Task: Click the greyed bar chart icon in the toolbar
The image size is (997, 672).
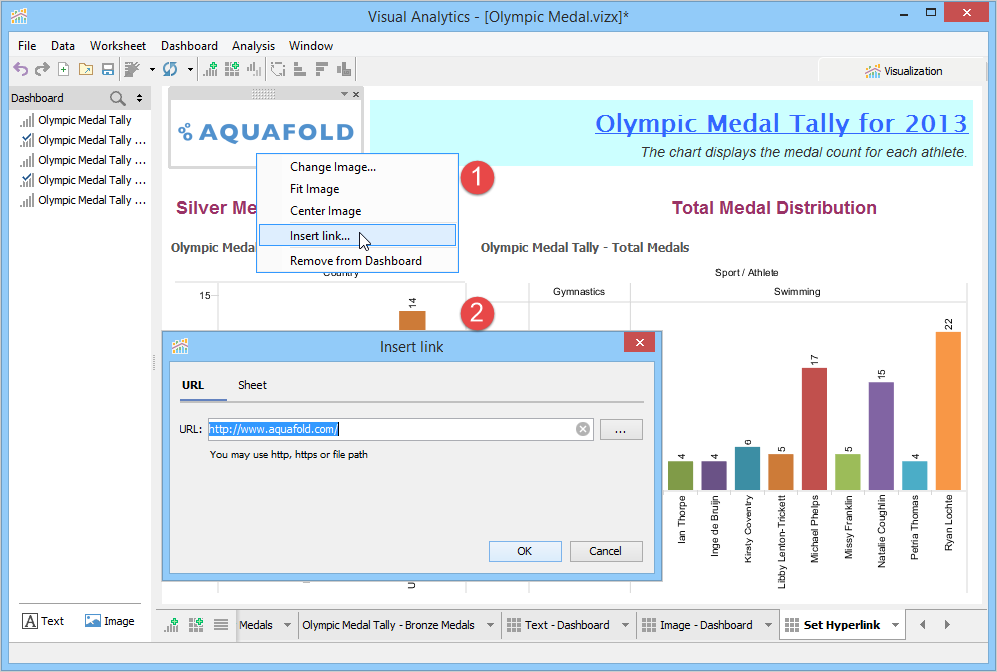Action: [x=254, y=69]
